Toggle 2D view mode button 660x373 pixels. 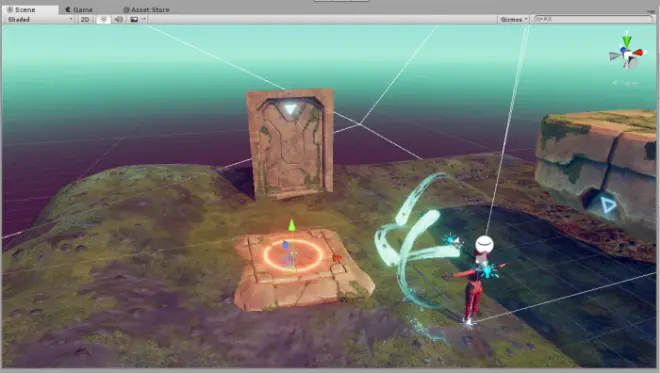coord(85,19)
